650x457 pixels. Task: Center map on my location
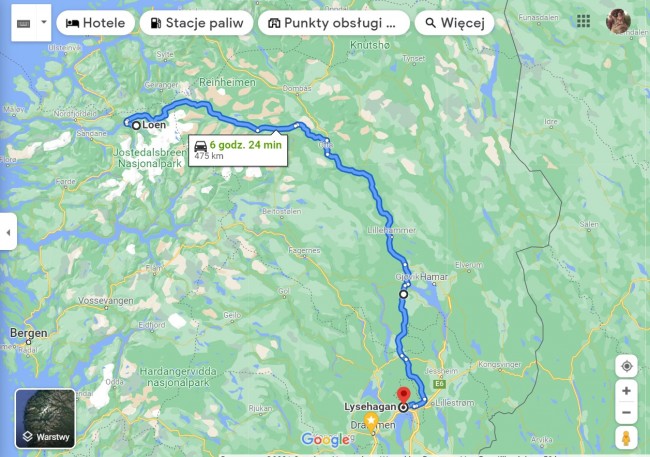[x=626, y=366]
